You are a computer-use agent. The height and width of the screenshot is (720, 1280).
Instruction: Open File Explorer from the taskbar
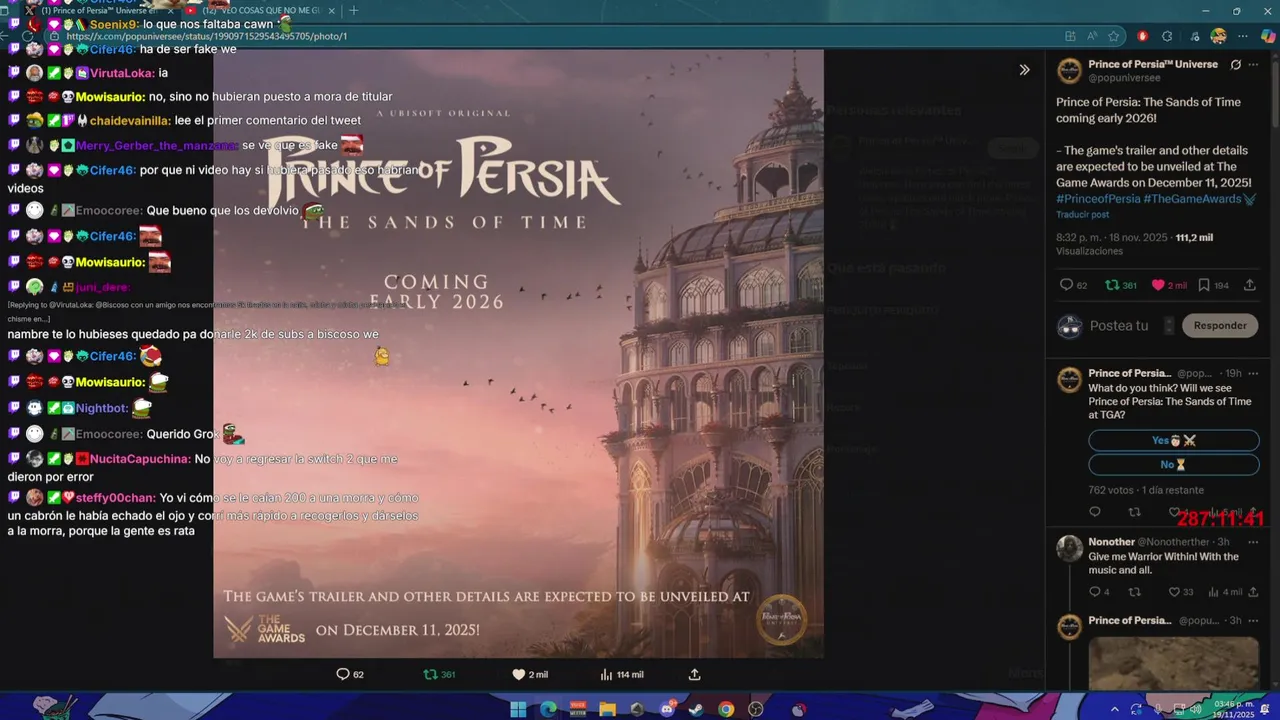tap(607, 710)
